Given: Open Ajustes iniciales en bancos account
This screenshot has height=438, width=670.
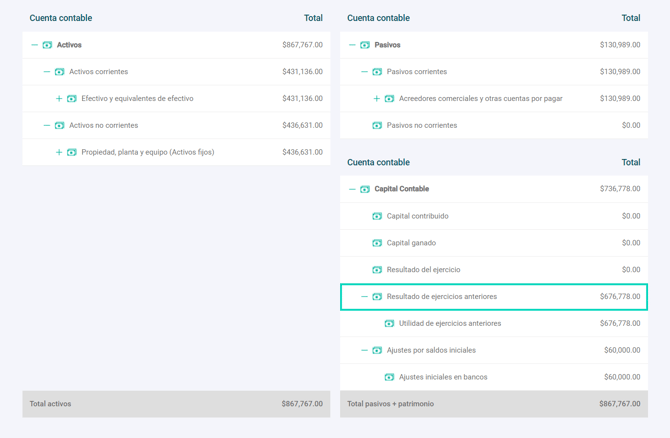Looking at the screenshot, I should pos(442,378).
